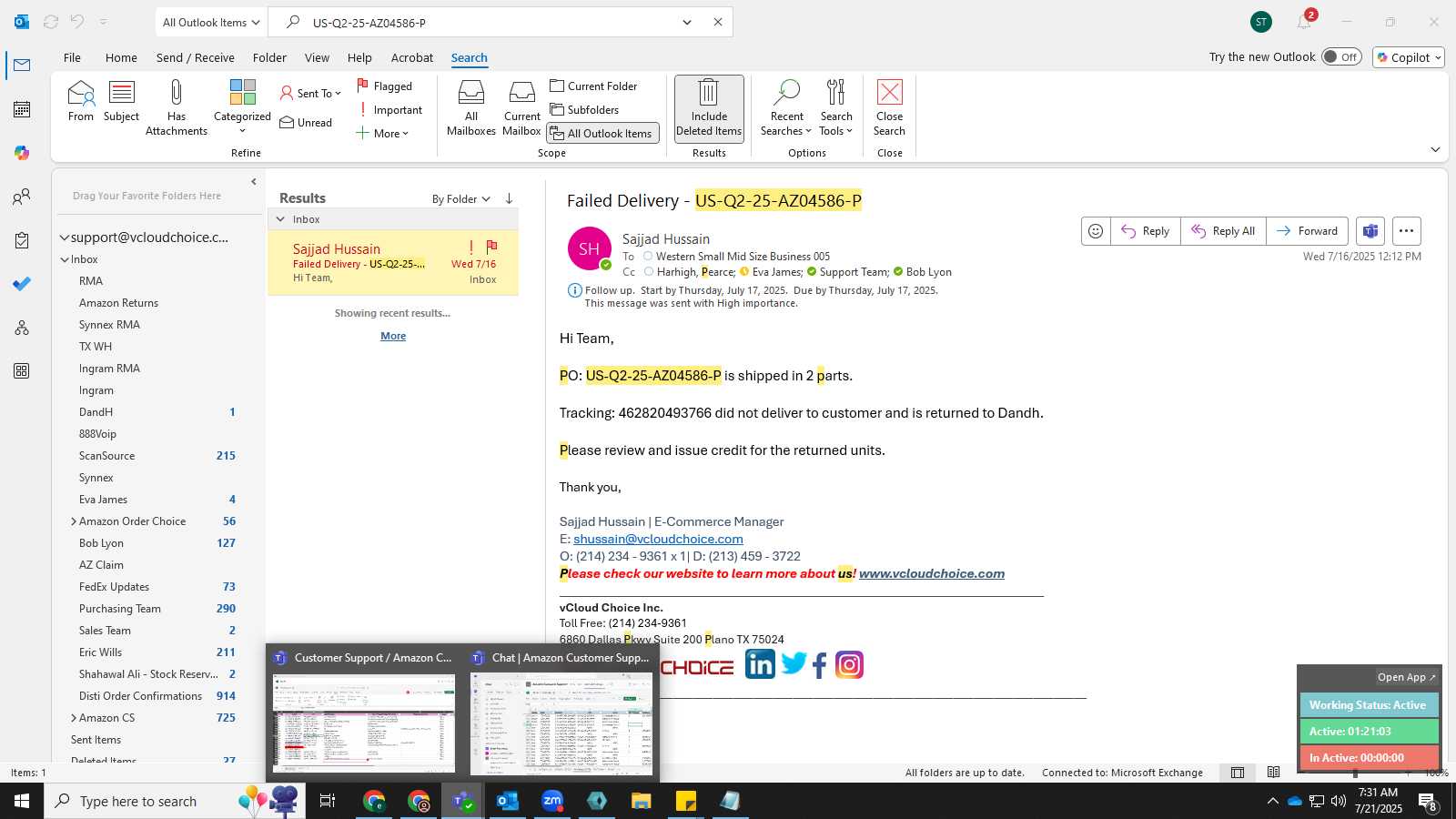1456x819 pixels.
Task: Open Categorized filter dropdown
Action: (x=242, y=107)
